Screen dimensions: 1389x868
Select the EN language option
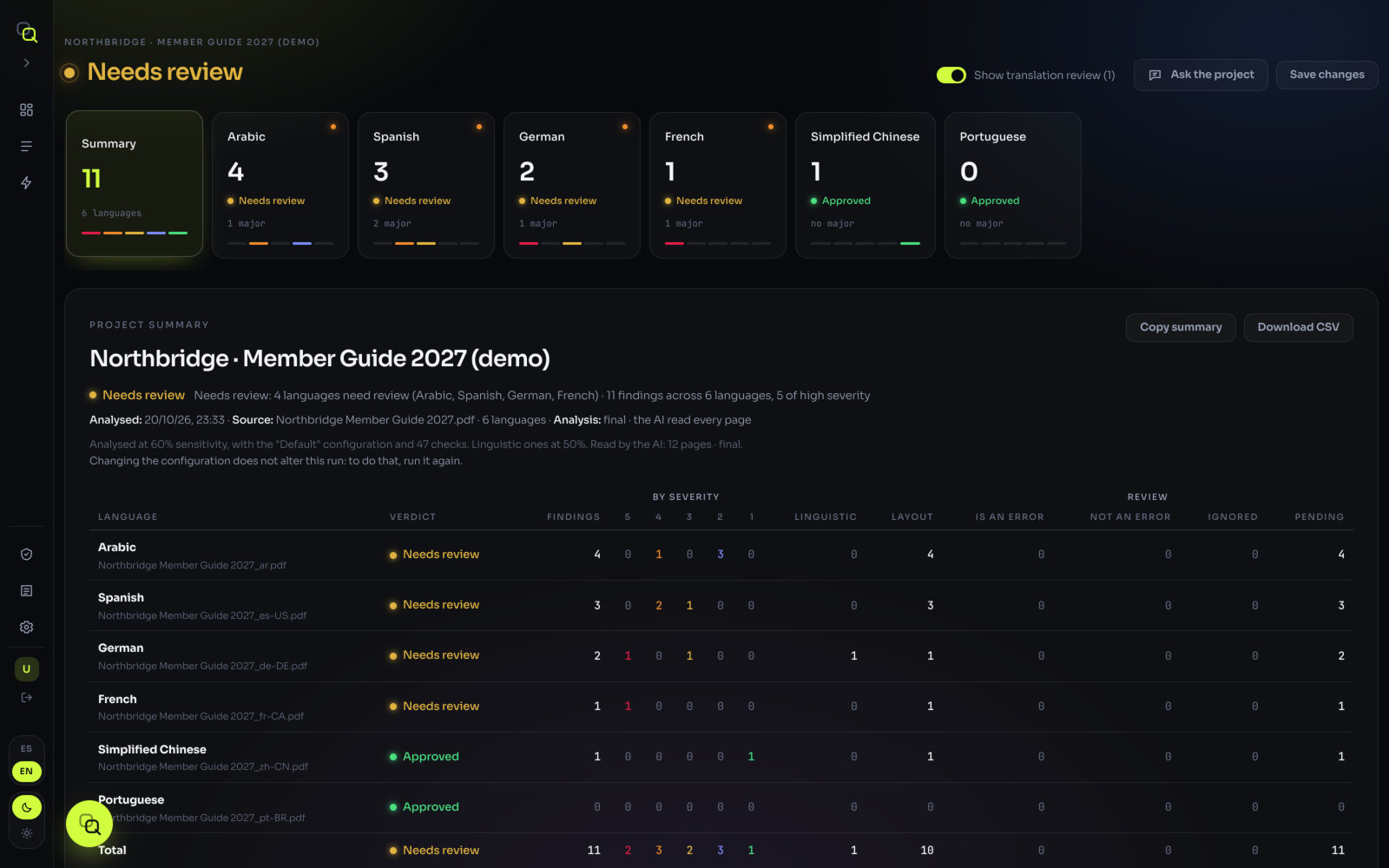click(26, 771)
